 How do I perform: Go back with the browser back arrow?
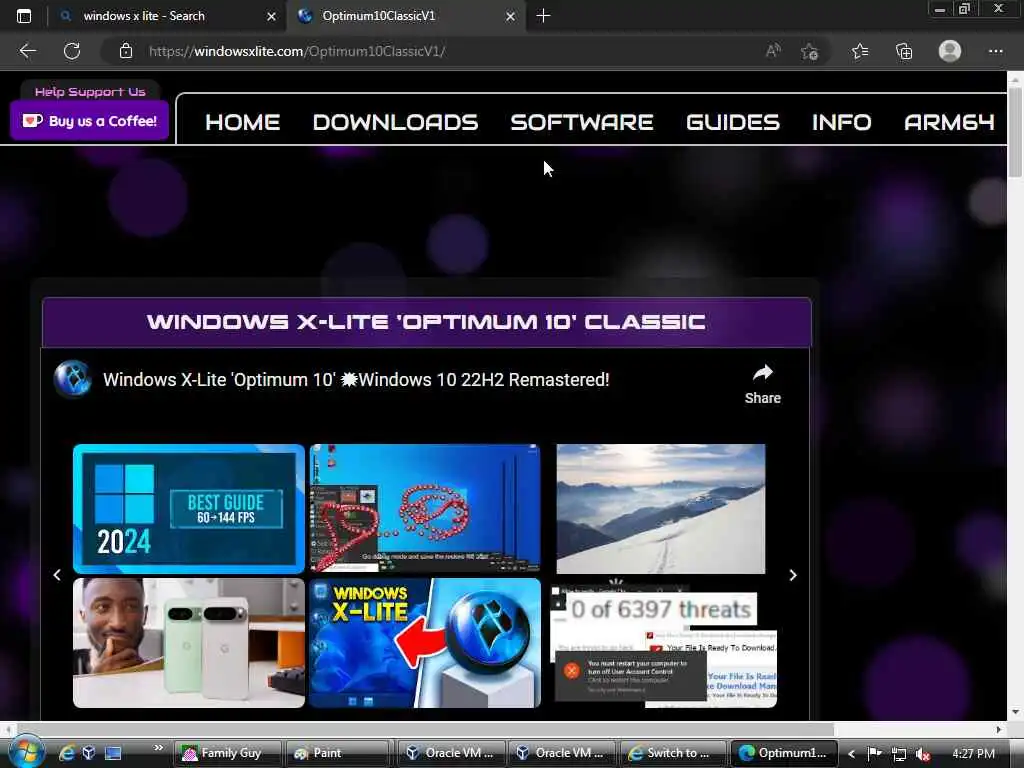click(27, 51)
